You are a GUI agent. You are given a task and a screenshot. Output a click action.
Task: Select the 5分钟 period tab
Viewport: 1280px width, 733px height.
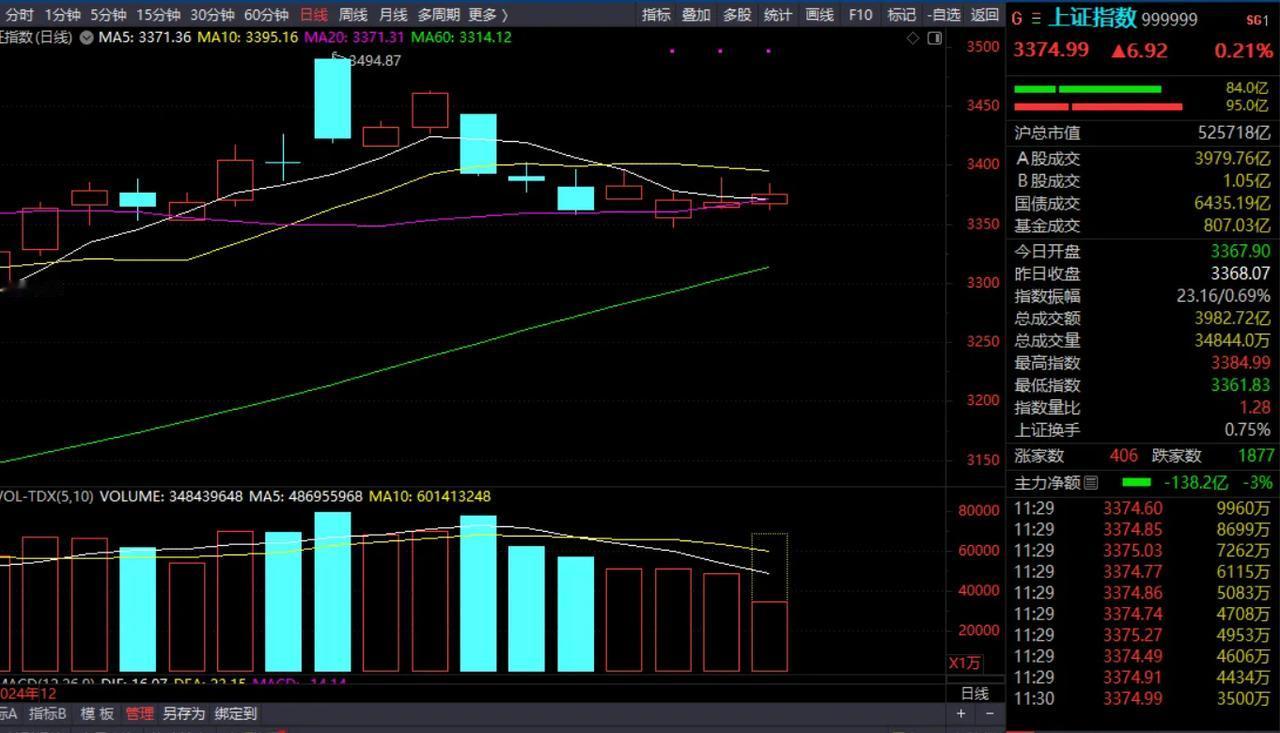(x=107, y=15)
